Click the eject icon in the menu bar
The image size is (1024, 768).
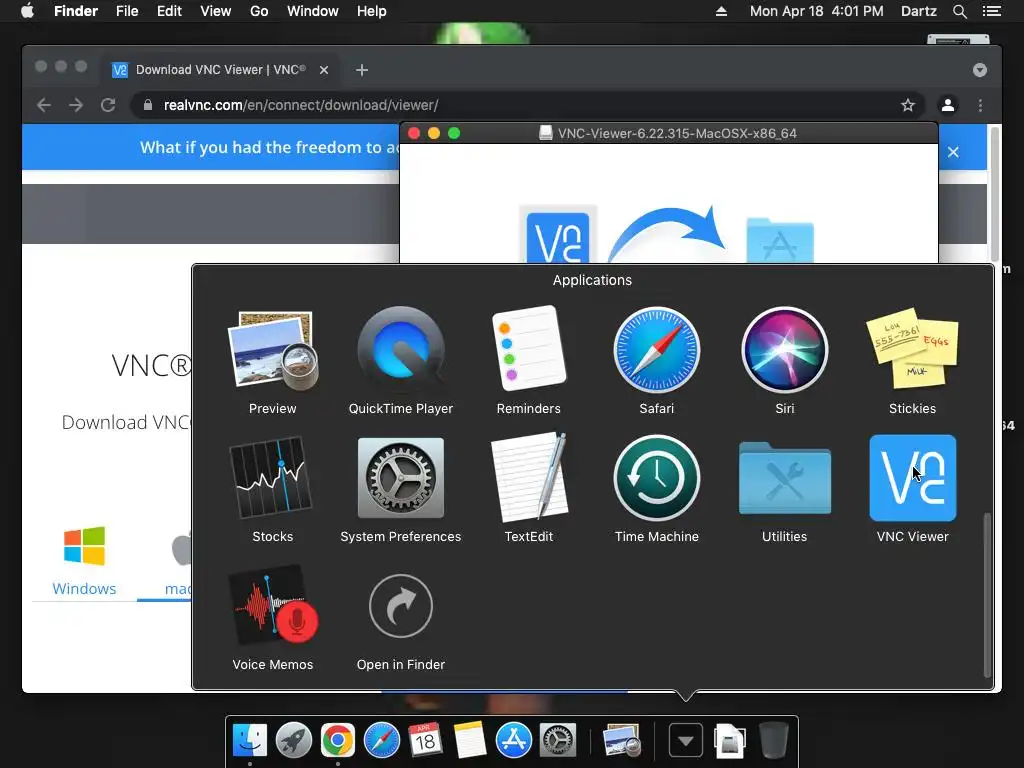pyautogui.click(x=721, y=11)
